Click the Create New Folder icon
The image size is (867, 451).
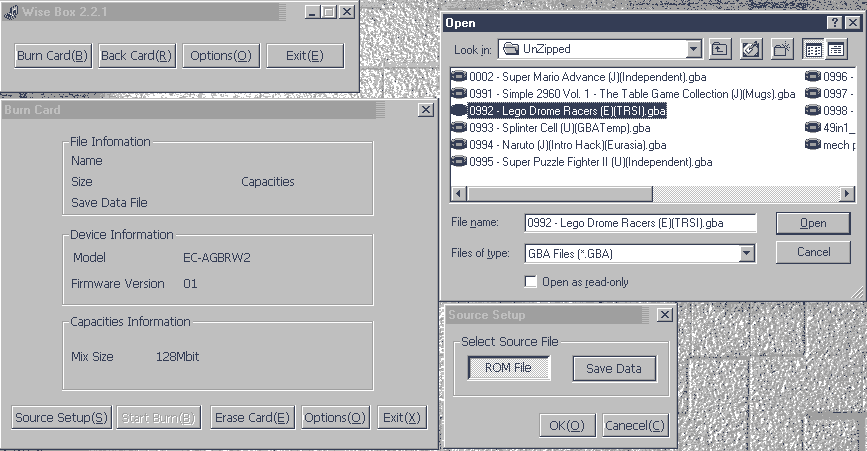coord(781,49)
